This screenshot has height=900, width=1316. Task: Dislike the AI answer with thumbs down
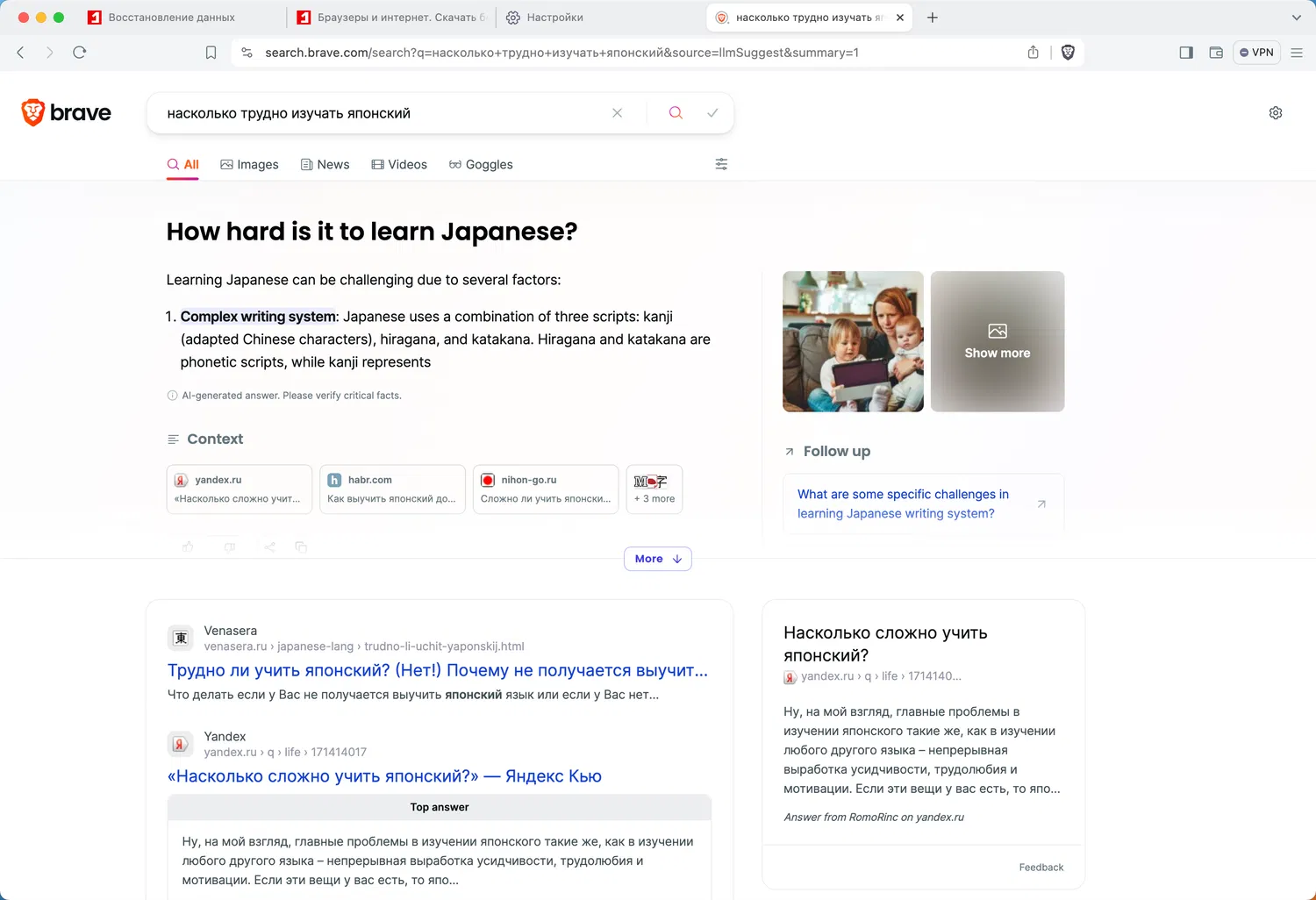pyautogui.click(x=230, y=547)
